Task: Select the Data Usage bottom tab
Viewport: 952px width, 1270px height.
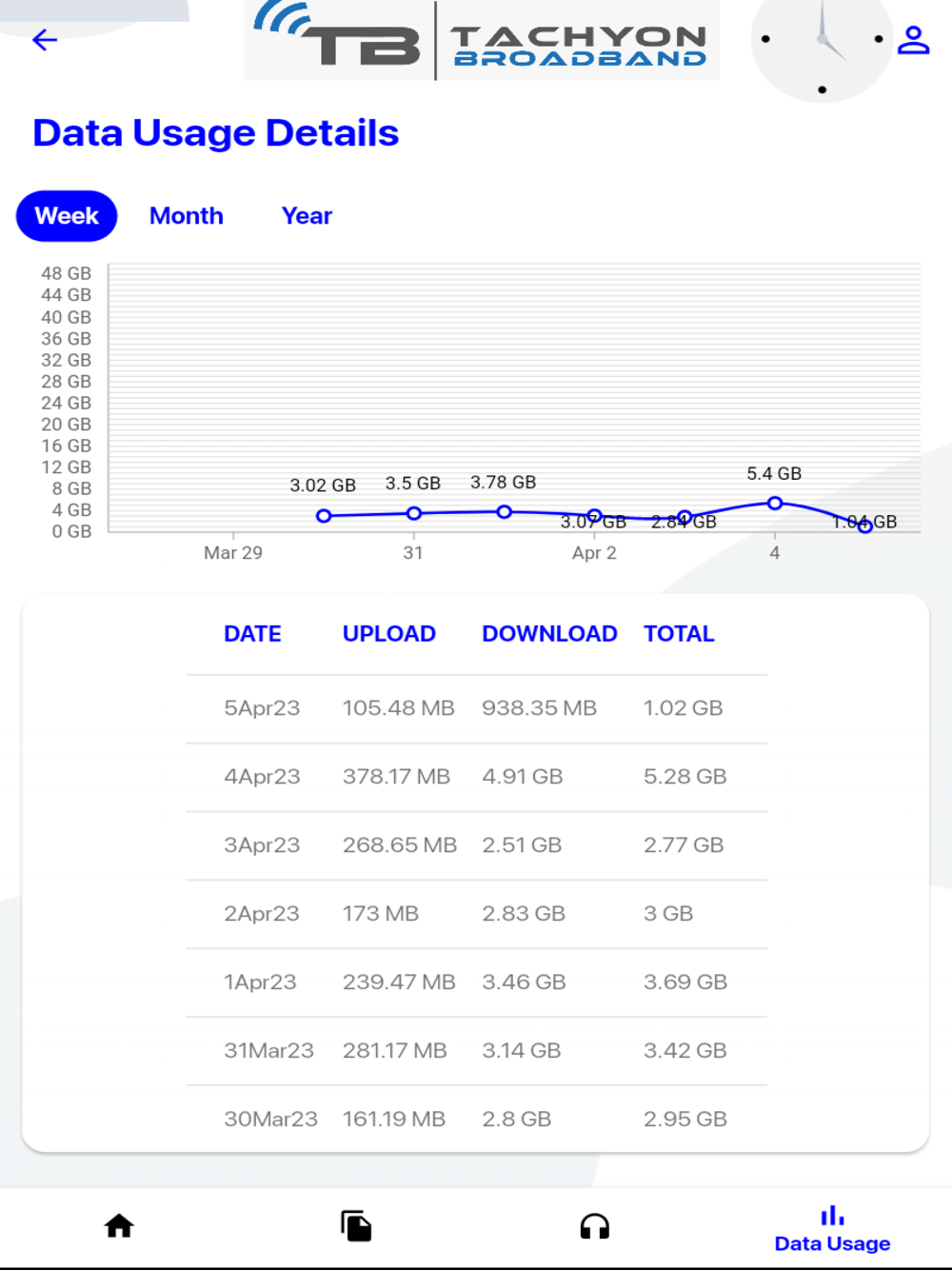Action: (832, 1229)
